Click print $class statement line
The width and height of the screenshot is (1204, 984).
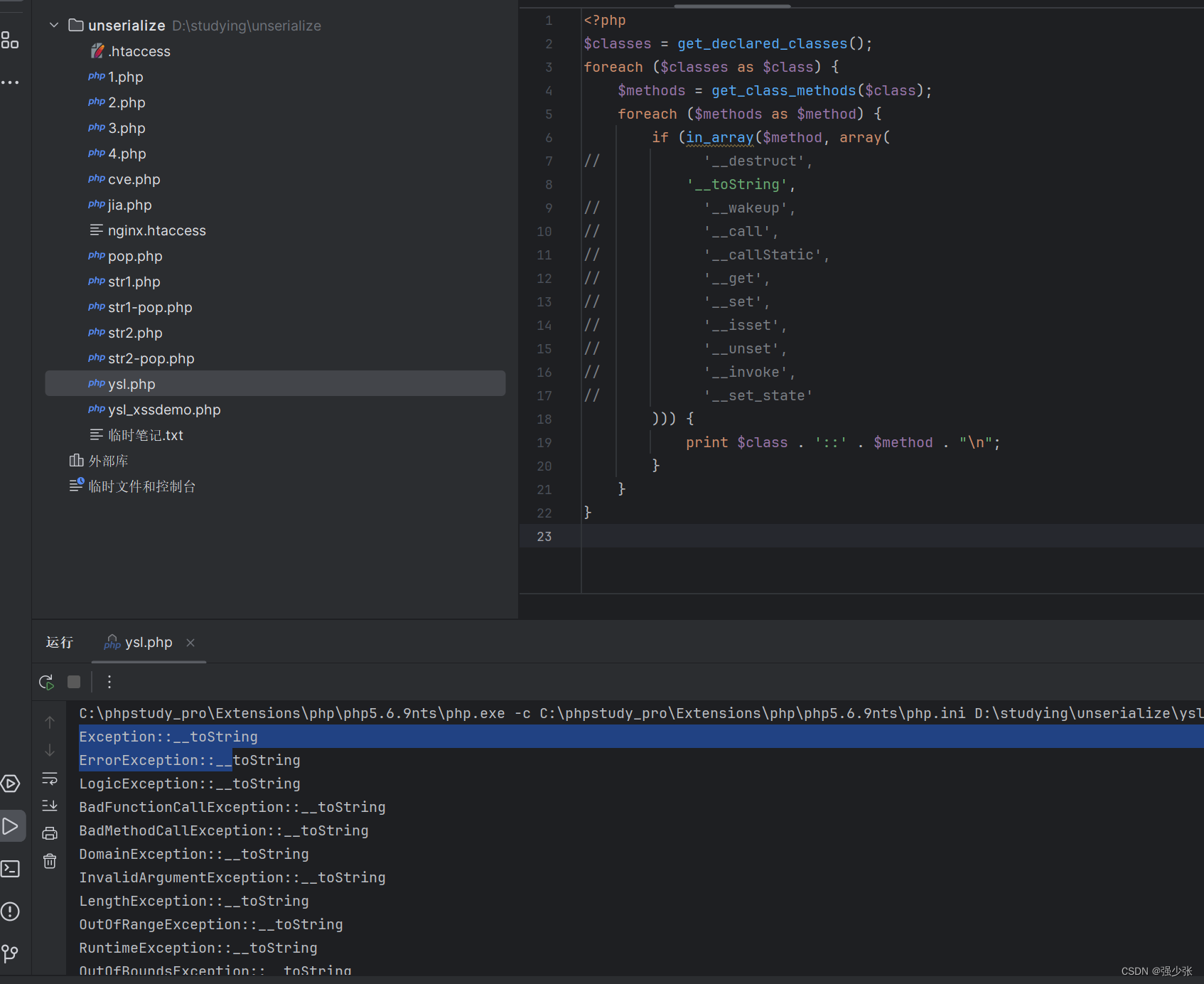pyautogui.click(x=843, y=443)
